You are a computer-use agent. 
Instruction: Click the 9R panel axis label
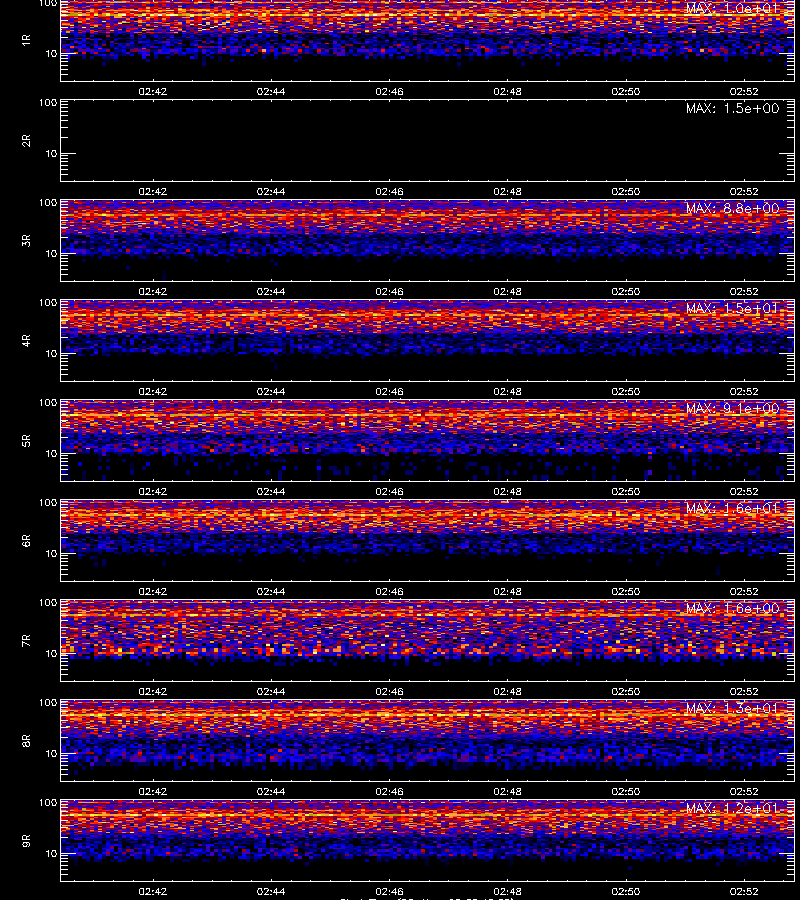pyautogui.click(x=26, y=841)
